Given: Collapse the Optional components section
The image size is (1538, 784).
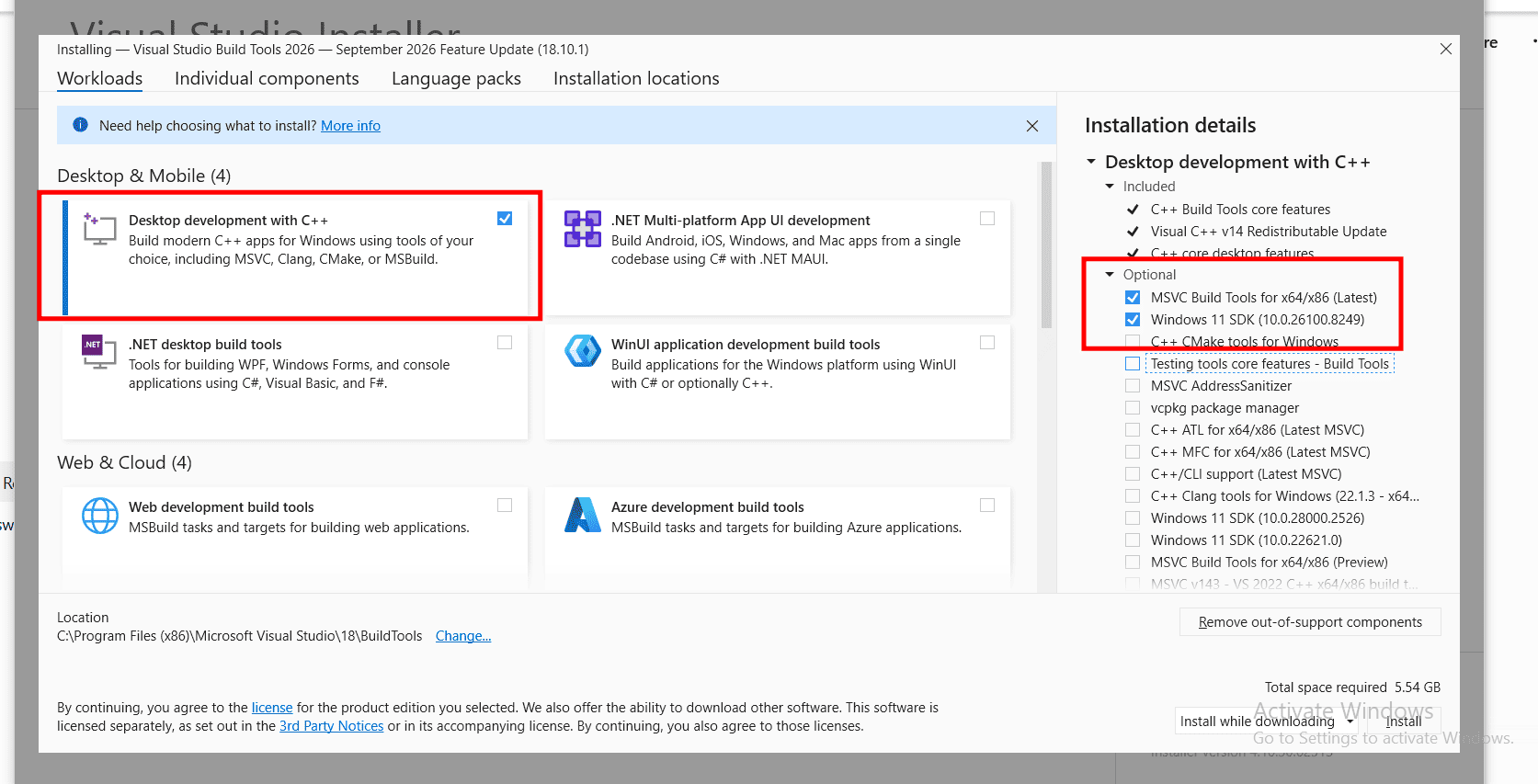Looking at the screenshot, I should [x=1110, y=275].
